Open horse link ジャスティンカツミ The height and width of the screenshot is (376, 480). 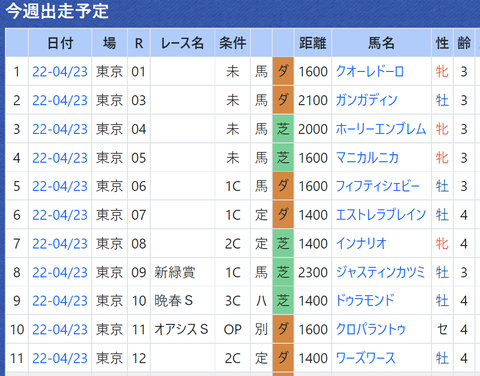pyautogui.click(x=380, y=272)
